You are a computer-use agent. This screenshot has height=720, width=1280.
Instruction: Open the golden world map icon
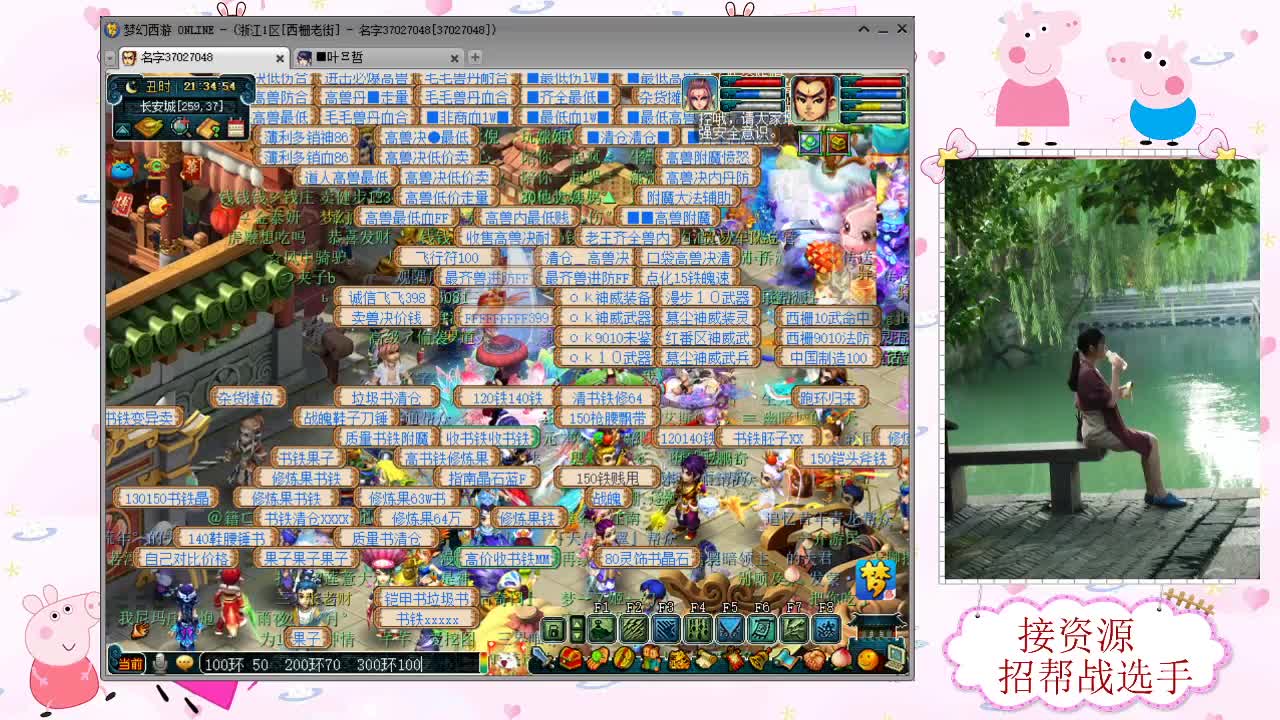point(149,128)
